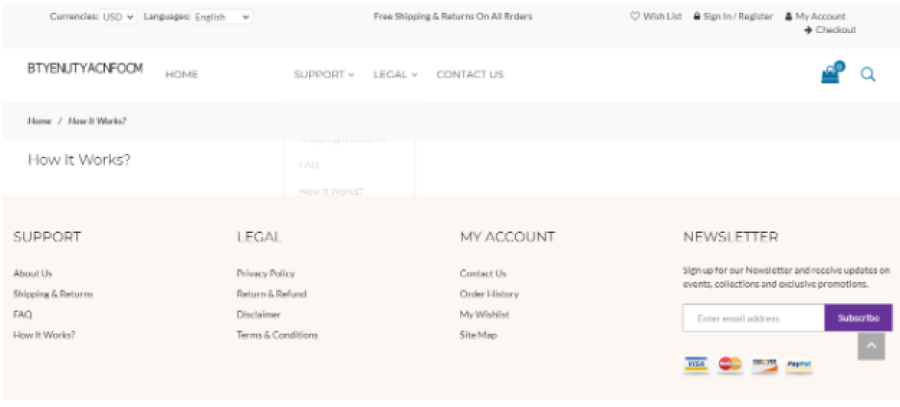Screen dimensions: 900x407
Task: Open Privacy Policy footer link
Action: pyautogui.click(x=266, y=273)
